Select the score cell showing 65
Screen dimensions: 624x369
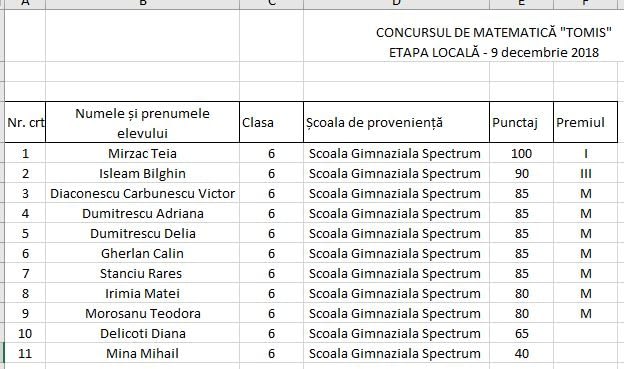click(521, 333)
